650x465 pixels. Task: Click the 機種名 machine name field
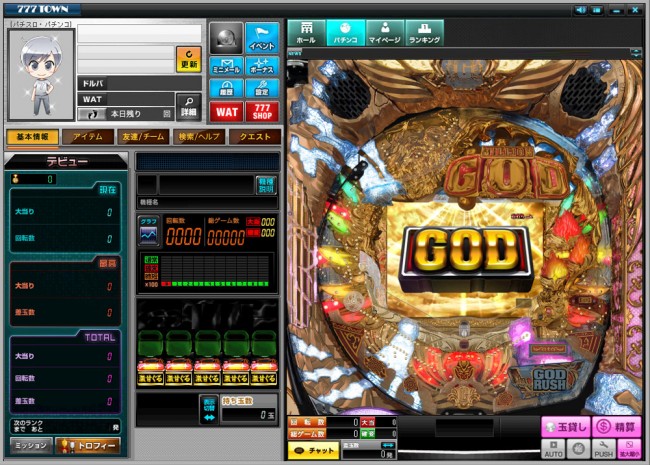pyautogui.click(x=207, y=202)
